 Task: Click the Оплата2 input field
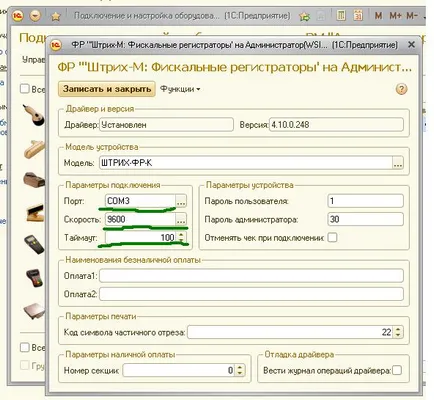point(251,294)
